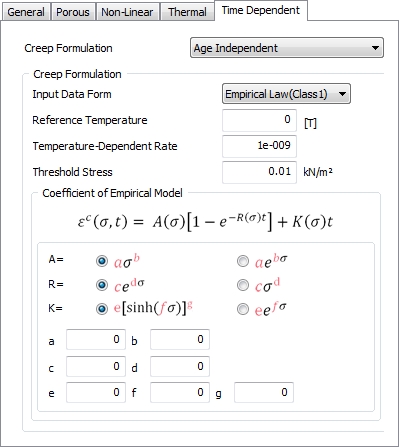This screenshot has height=447, width=399.
Task: Focus the coefficient f input box
Action: tap(180, 392)
